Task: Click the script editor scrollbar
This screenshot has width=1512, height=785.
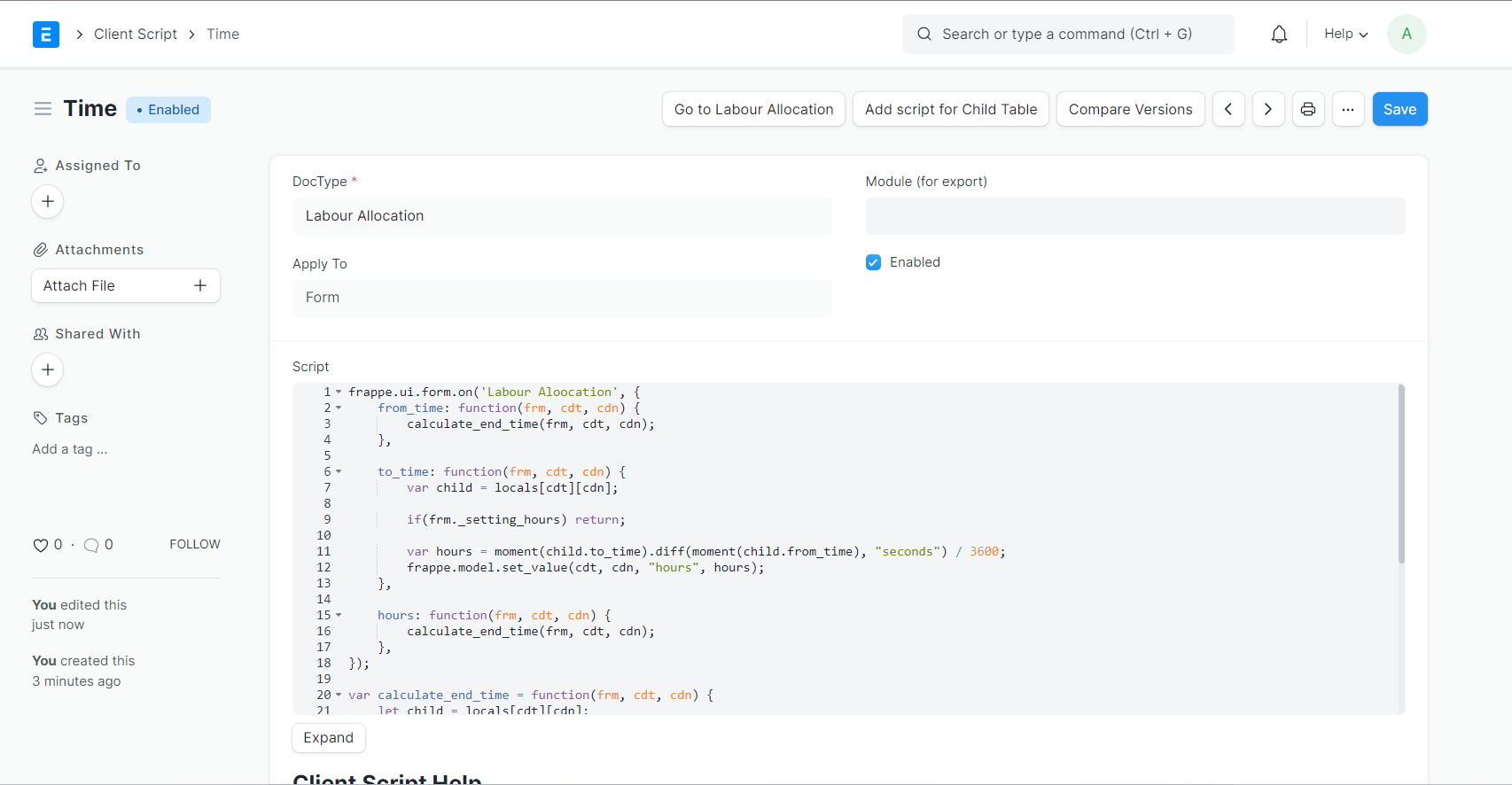Action: 1401,474
